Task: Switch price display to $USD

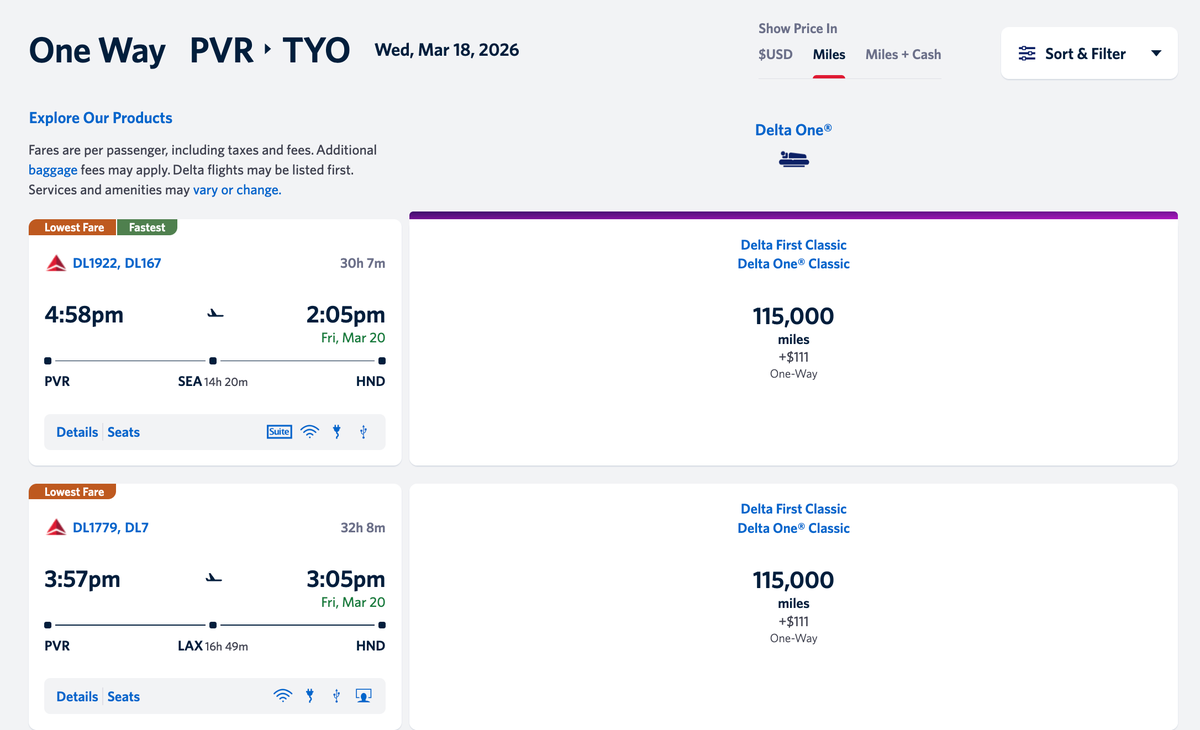Action: pos(775,55)
